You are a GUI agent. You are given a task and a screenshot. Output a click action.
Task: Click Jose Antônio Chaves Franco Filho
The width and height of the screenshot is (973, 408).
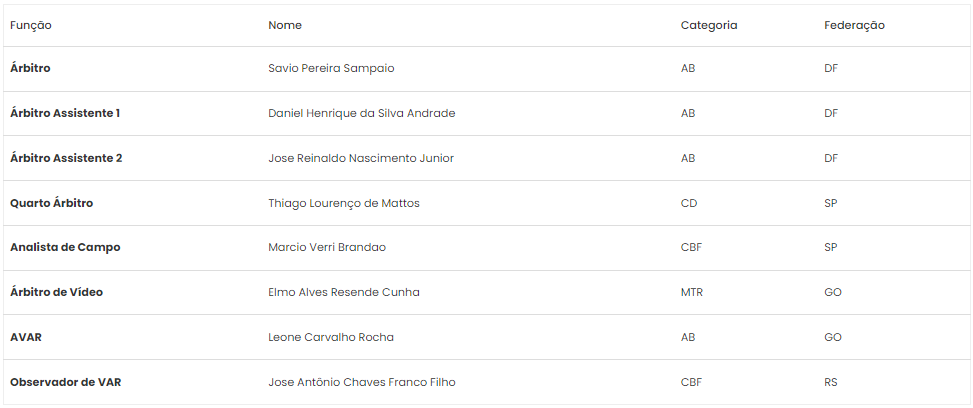(x=362, y=382)
